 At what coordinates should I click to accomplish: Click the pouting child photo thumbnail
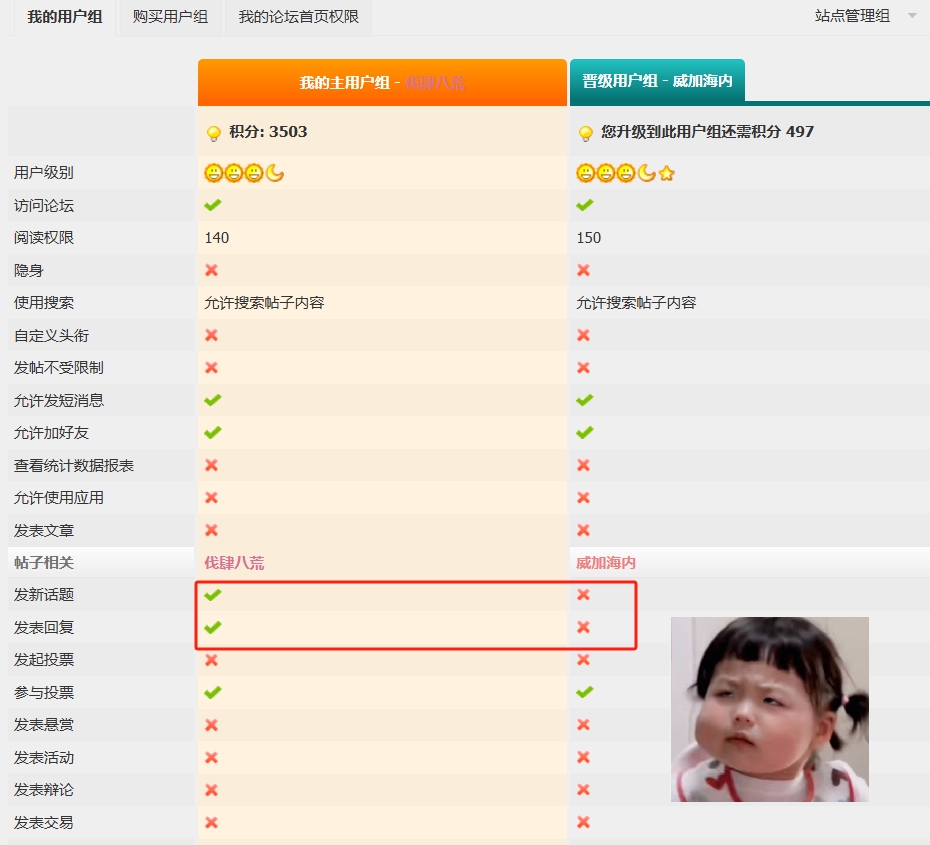point(770,709)
